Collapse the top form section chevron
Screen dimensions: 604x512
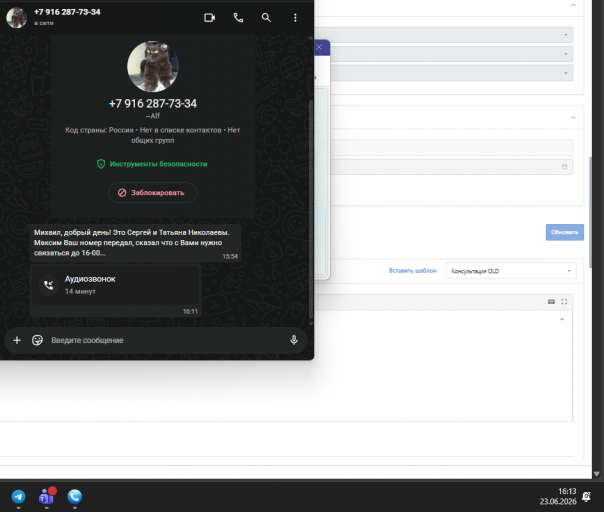click(573, 5)
